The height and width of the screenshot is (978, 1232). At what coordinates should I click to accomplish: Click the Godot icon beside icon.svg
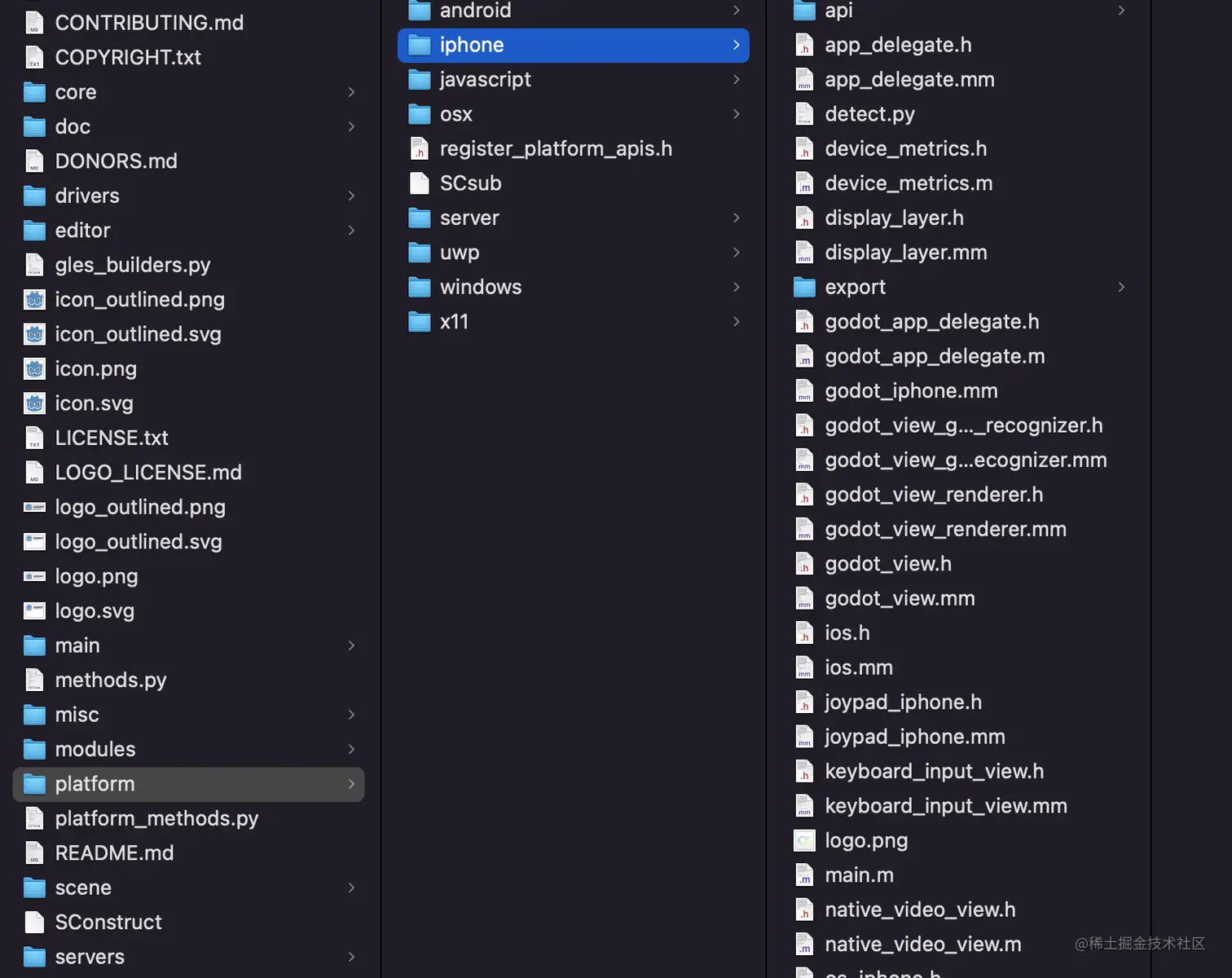pos(34,403)
